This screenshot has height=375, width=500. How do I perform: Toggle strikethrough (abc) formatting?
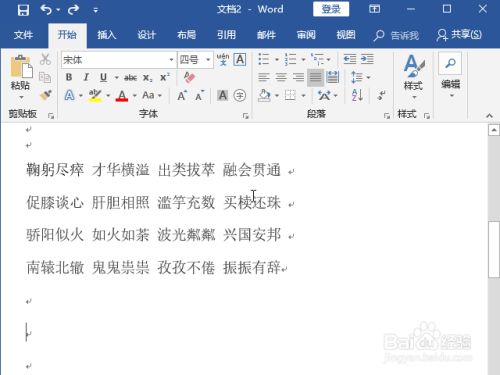click(x=130, y=78)
